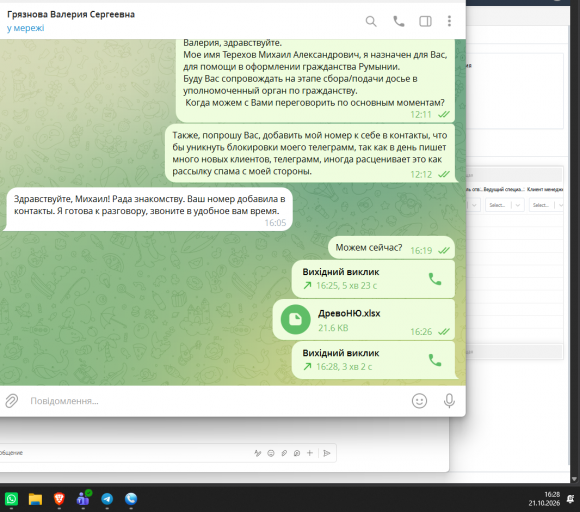Click the message about adding number to contacts
This screenshot has height=512, width=580.
pyautogui.click(x=310, y=153)
